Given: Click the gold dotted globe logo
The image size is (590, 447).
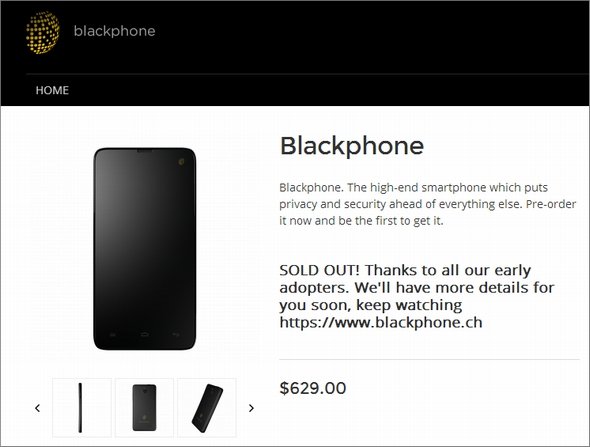Looking at the screenshot, I should [x=43, y=32].
